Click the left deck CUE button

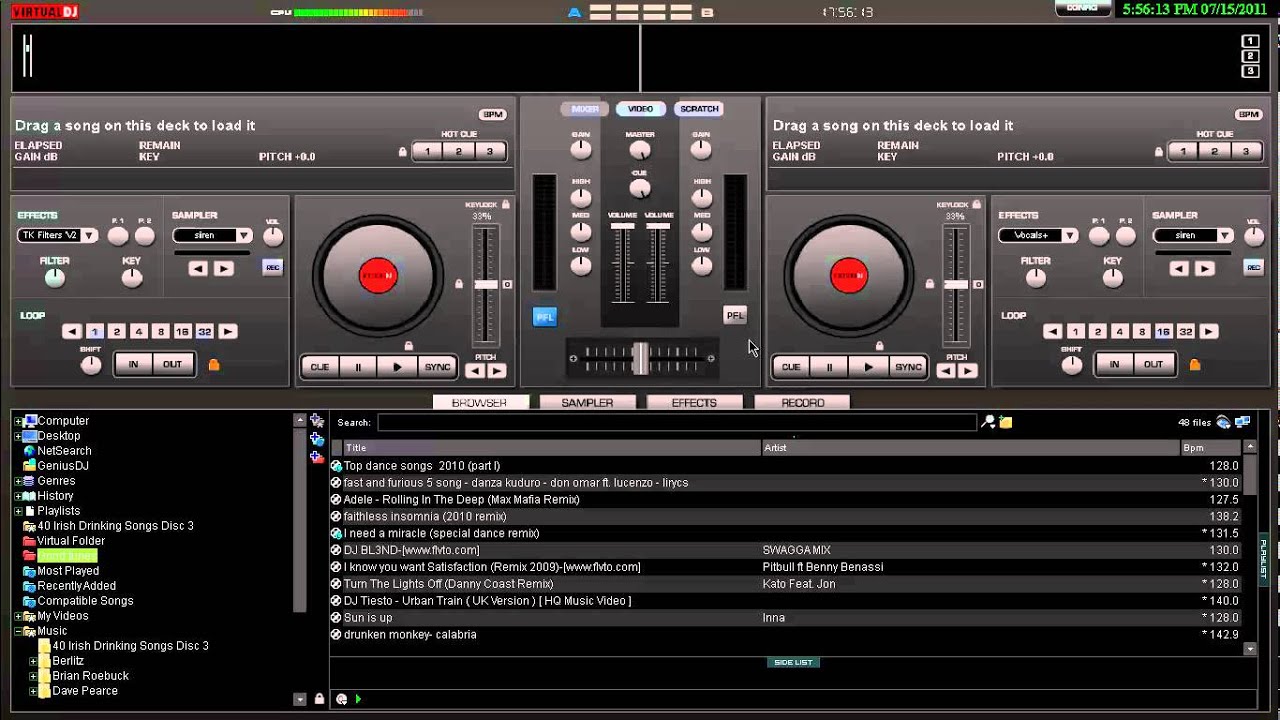pyautogui.click(x=319, y=367)
